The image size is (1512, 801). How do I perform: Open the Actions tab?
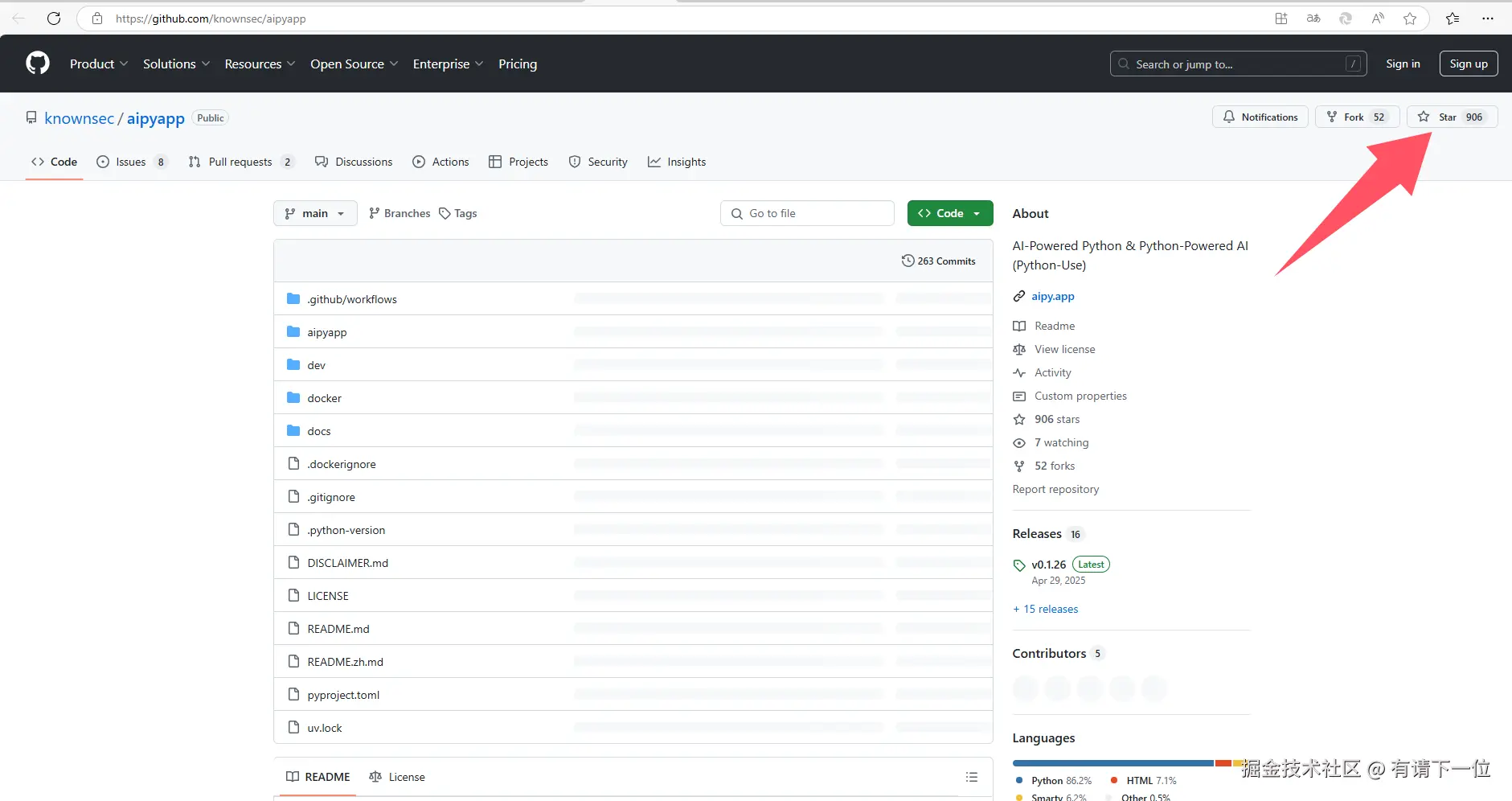coord(440,162)
